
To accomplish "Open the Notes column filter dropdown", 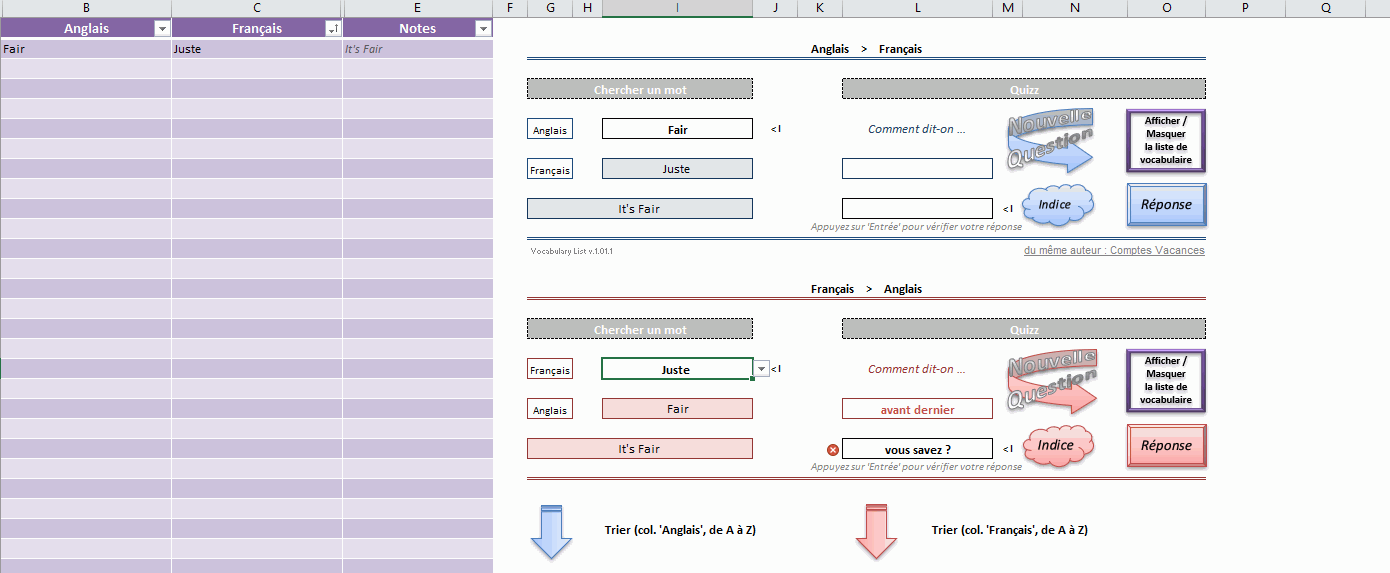I will coord(483,29).
